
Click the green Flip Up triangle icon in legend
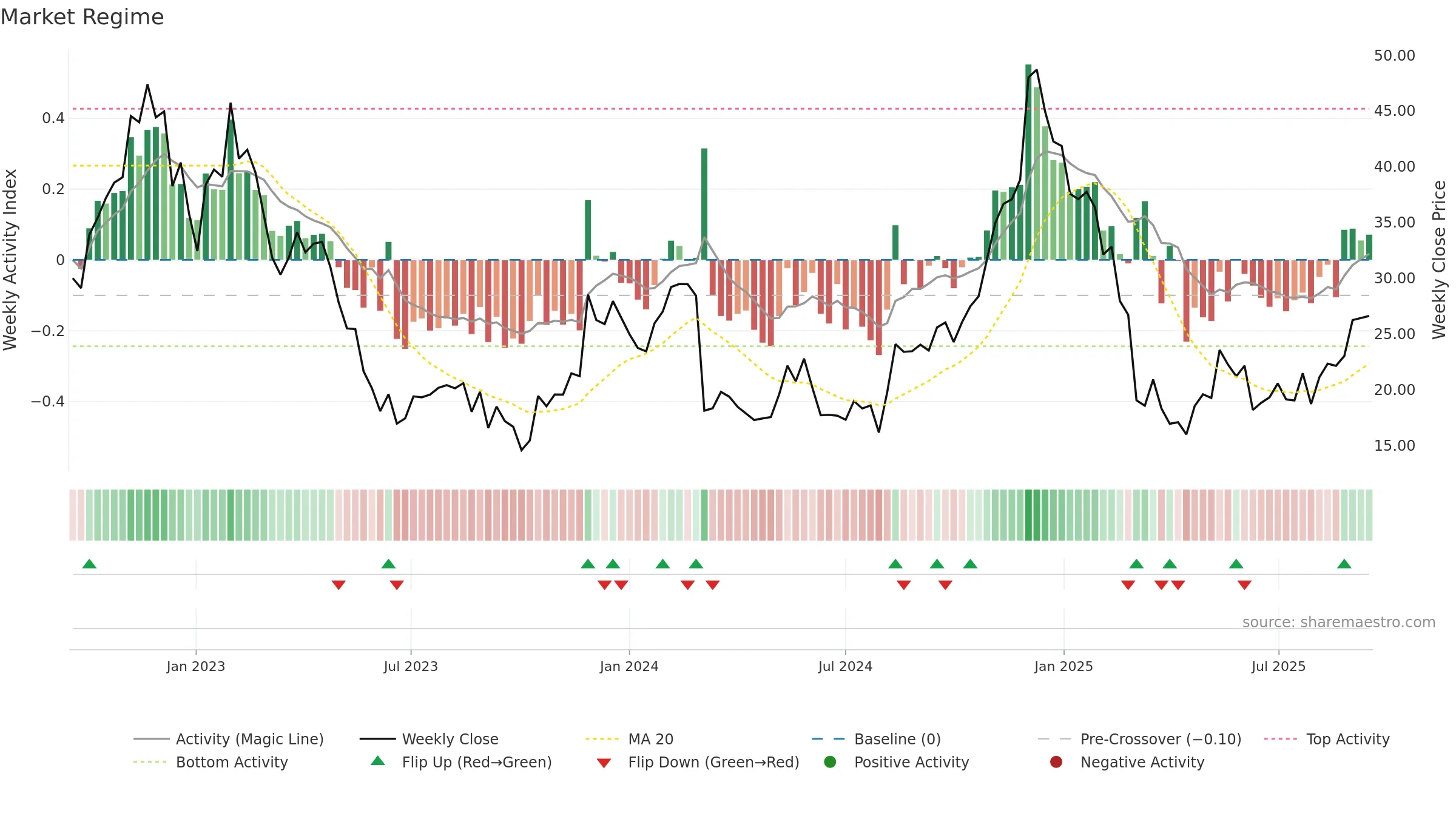point(378,761)
